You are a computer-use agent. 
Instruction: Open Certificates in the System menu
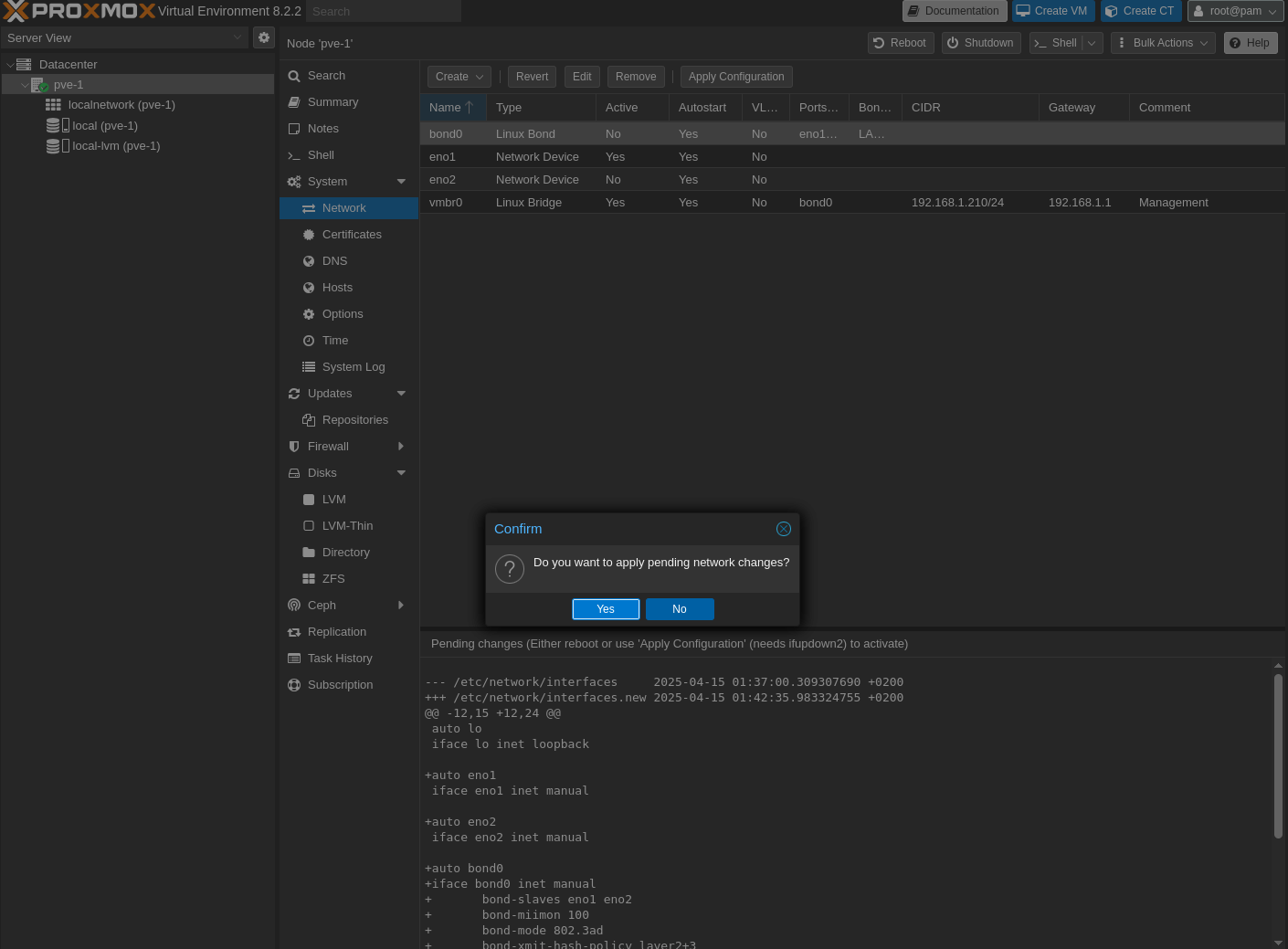351,235
